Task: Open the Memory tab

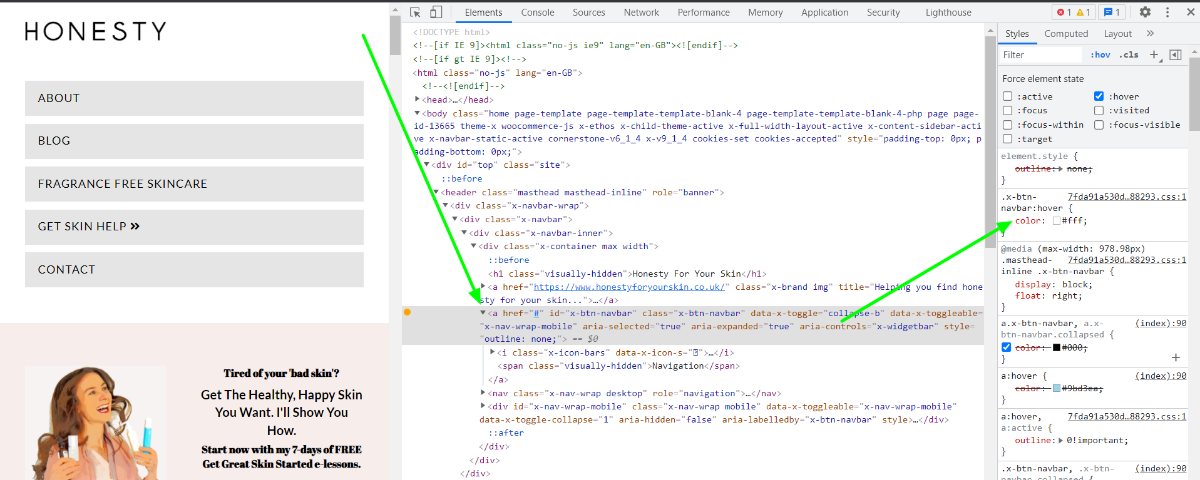Action: 765,12
